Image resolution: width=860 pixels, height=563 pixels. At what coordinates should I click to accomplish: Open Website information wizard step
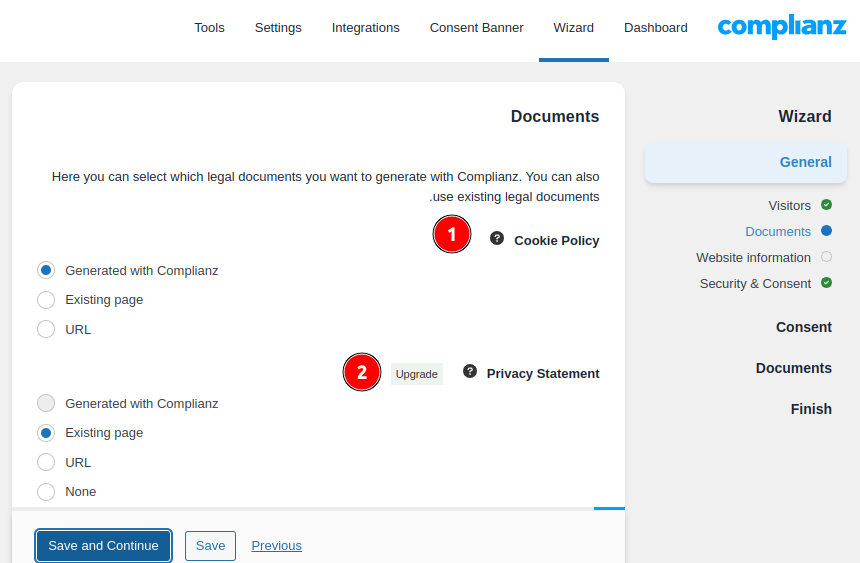click(x=753, y=257)
